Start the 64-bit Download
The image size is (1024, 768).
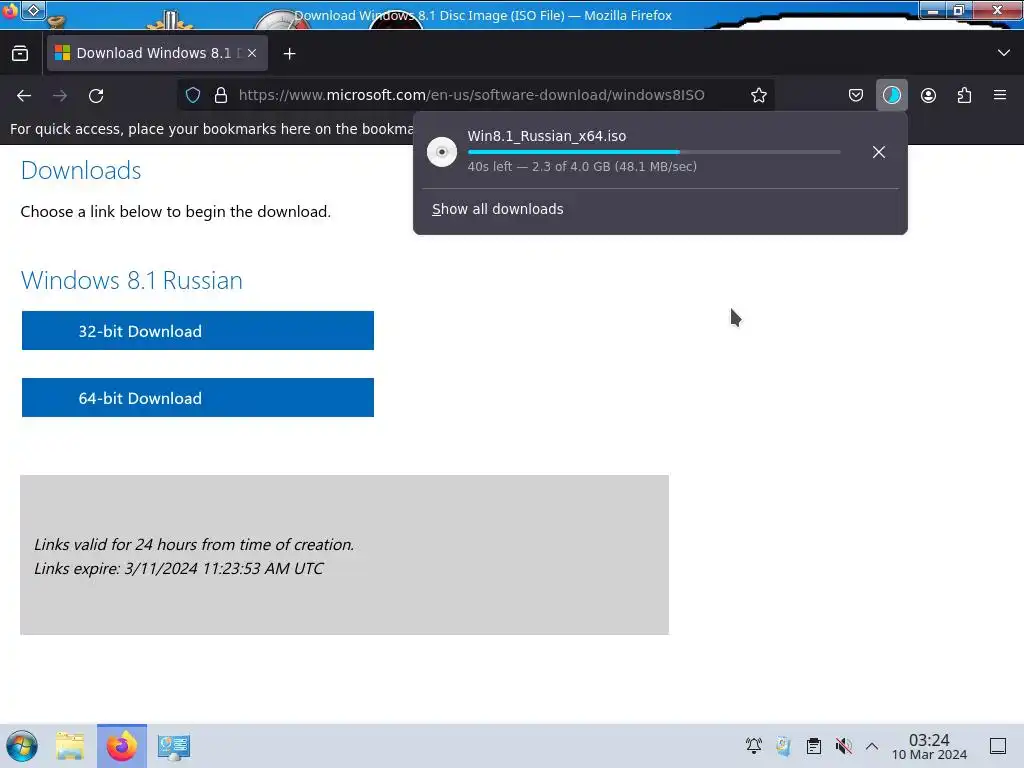198,398
